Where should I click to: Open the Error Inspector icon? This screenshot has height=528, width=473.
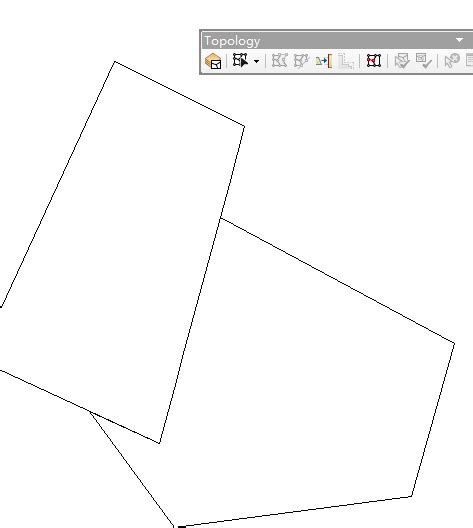[x=469, y=61]
